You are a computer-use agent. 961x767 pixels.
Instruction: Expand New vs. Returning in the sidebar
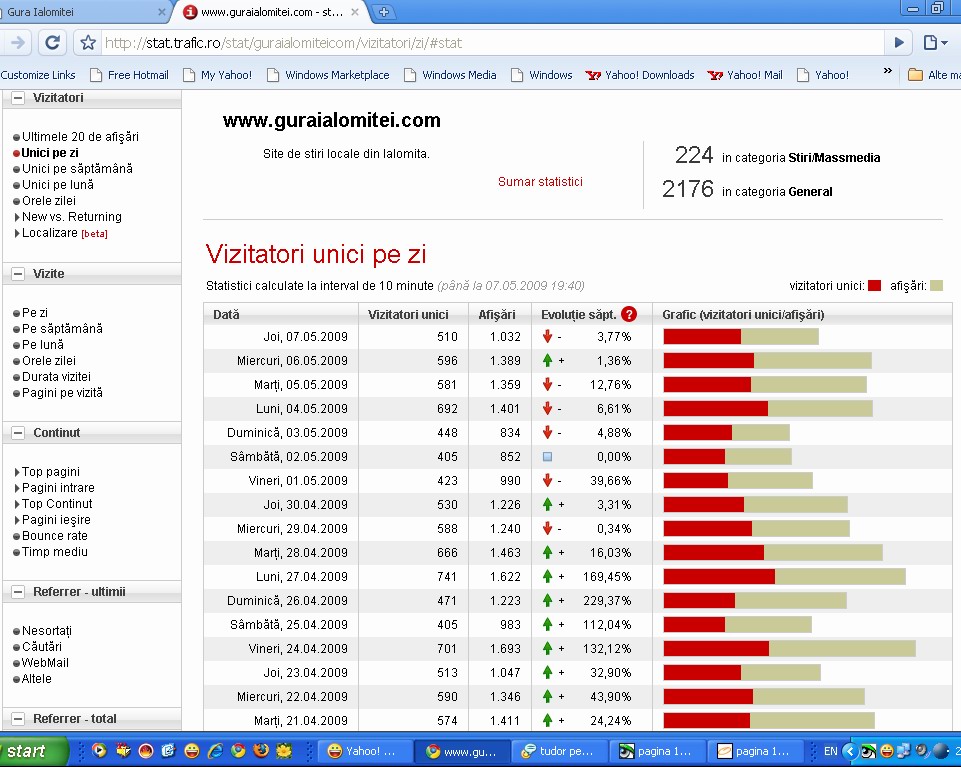[71, 217]
